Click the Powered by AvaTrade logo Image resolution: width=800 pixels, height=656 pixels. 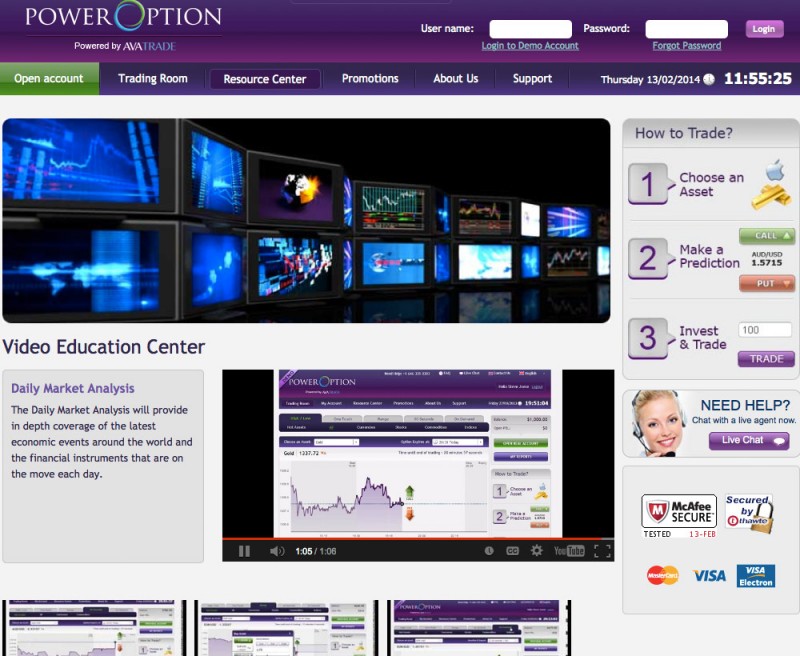(125, 46)
